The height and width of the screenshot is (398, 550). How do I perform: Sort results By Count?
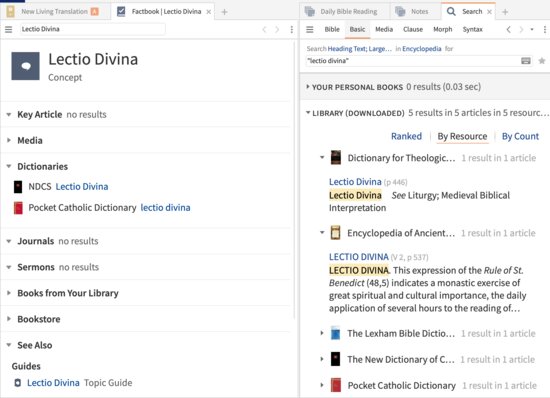click(x=520, y=136)
